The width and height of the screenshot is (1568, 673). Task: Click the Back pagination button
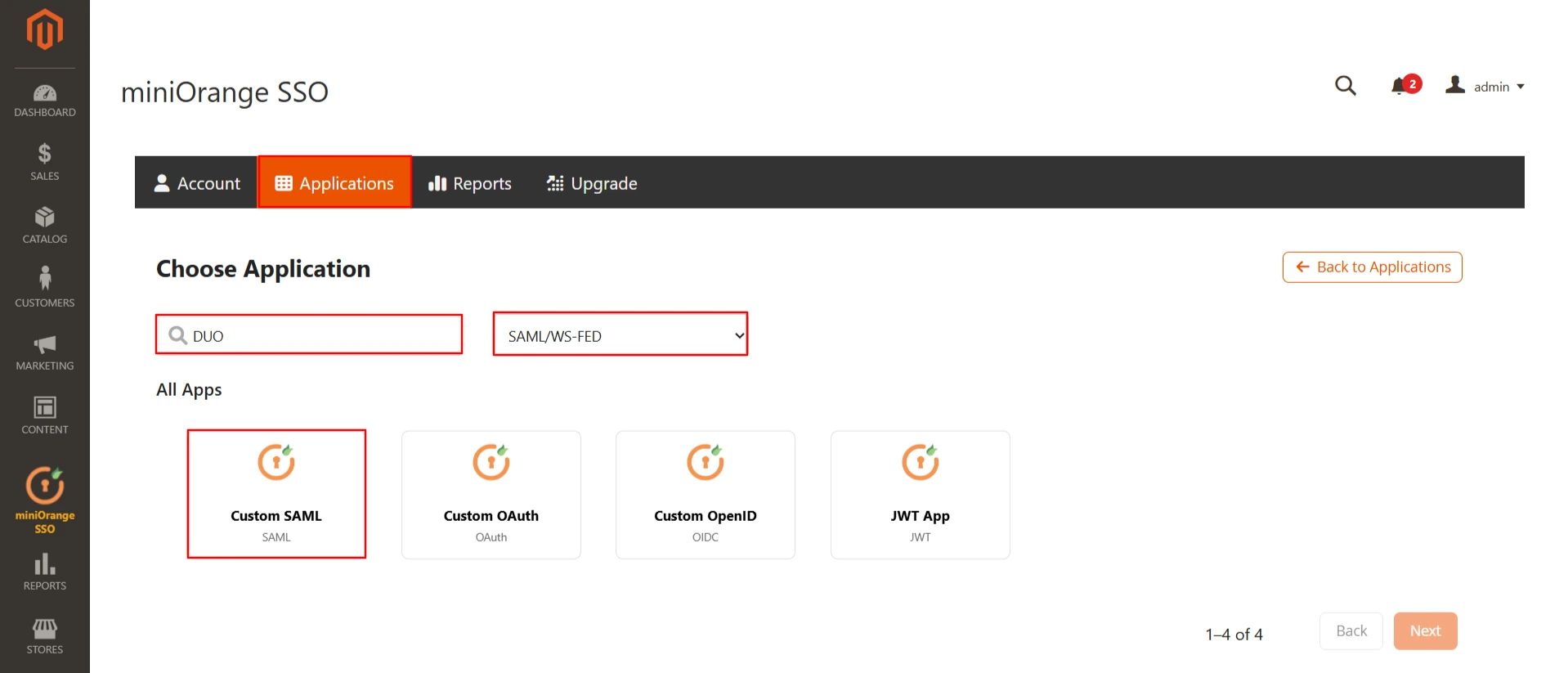(x=1351, y=631)
